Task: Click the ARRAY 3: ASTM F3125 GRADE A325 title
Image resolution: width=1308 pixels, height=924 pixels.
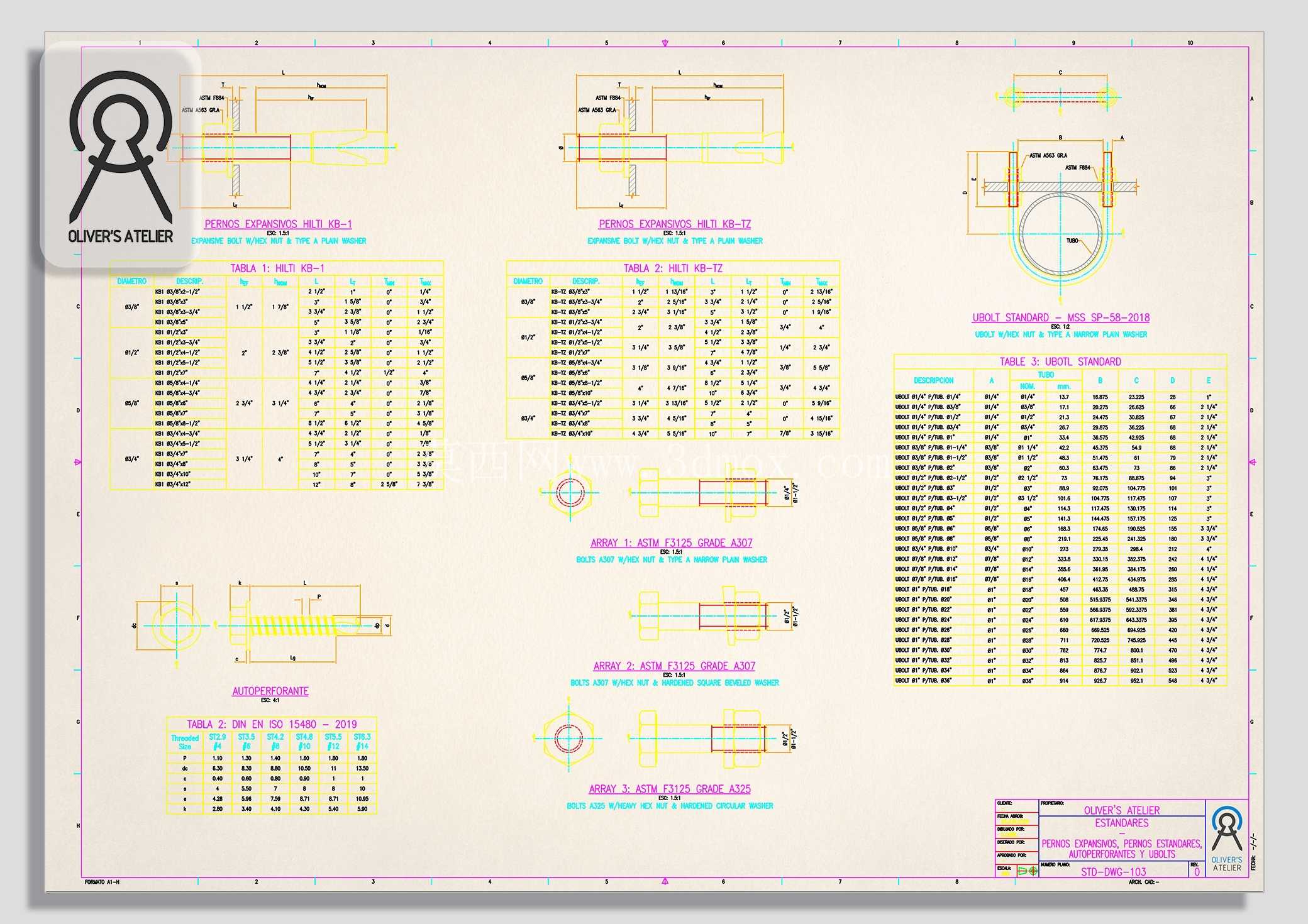Action: 670,789
